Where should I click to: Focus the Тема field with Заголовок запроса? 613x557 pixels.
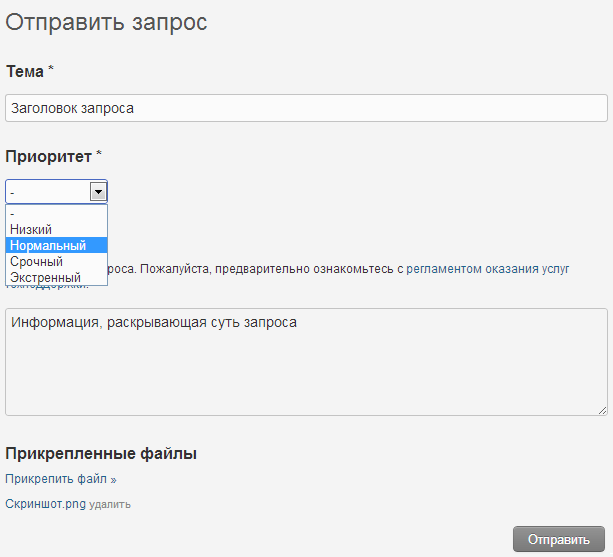[306, 108]
